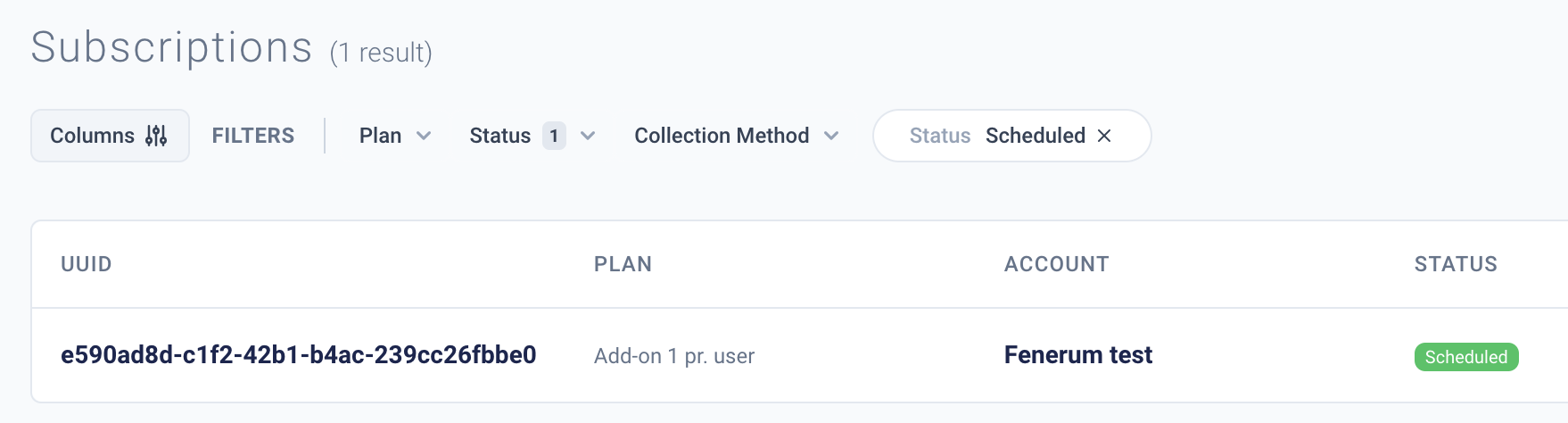Expand the Plan filter dropdown
The height and width of the screenshot is (423, 1568).
click(395, 136)
